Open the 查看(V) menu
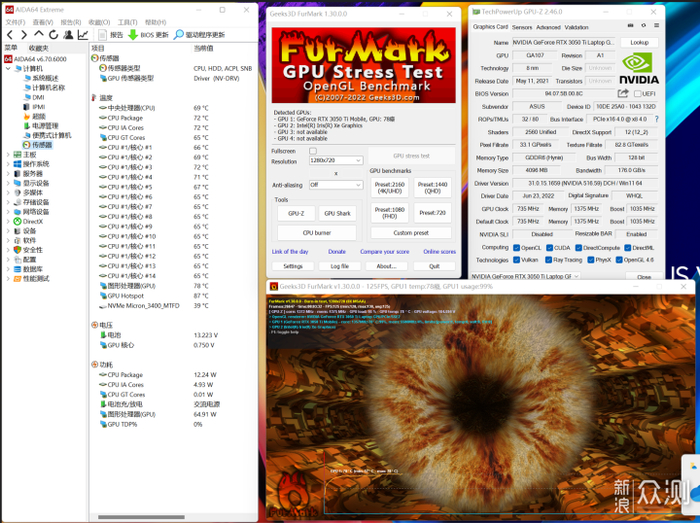 click(43, 22)
